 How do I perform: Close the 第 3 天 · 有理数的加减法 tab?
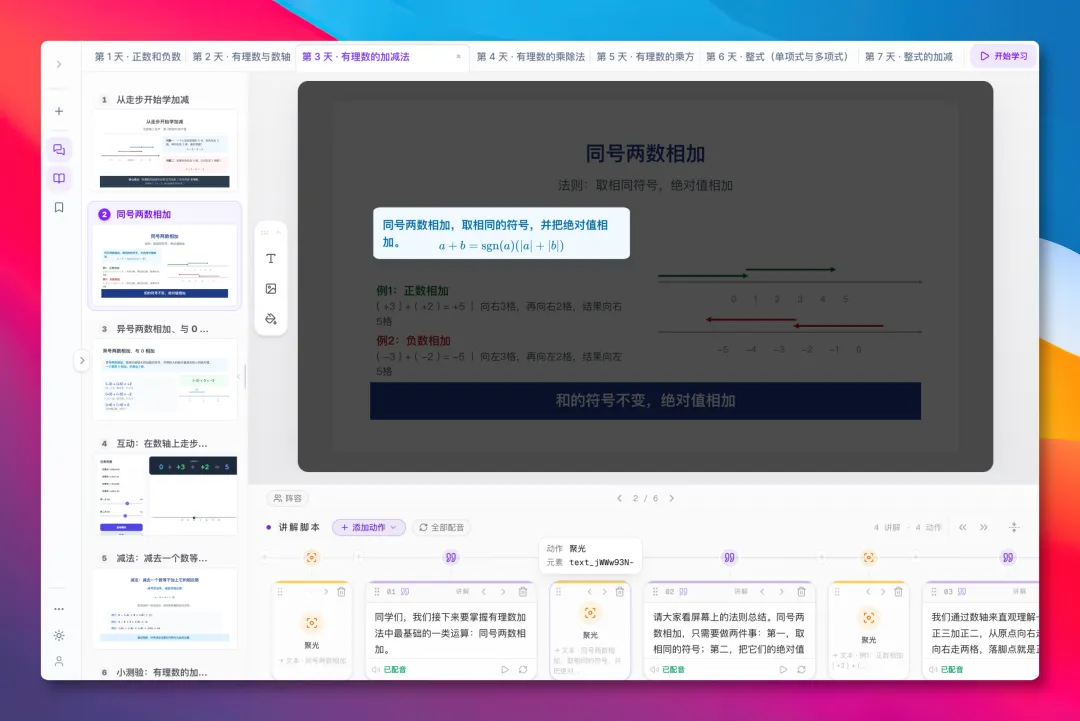click(x=459, y=56)
